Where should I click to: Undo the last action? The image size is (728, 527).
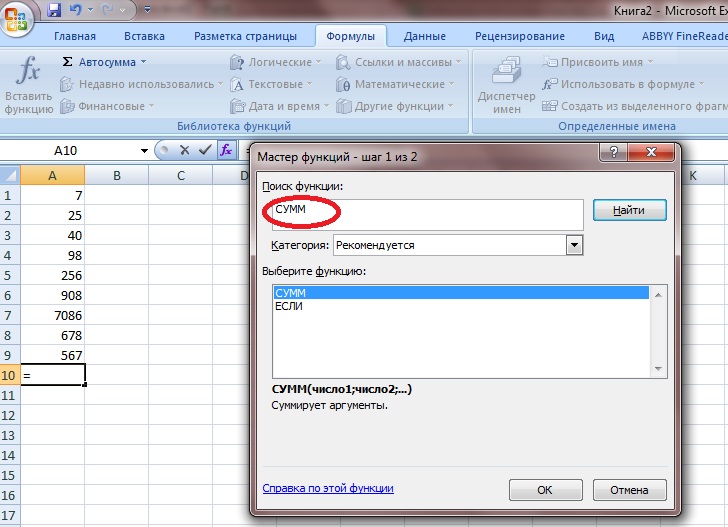tap(76, 9)
